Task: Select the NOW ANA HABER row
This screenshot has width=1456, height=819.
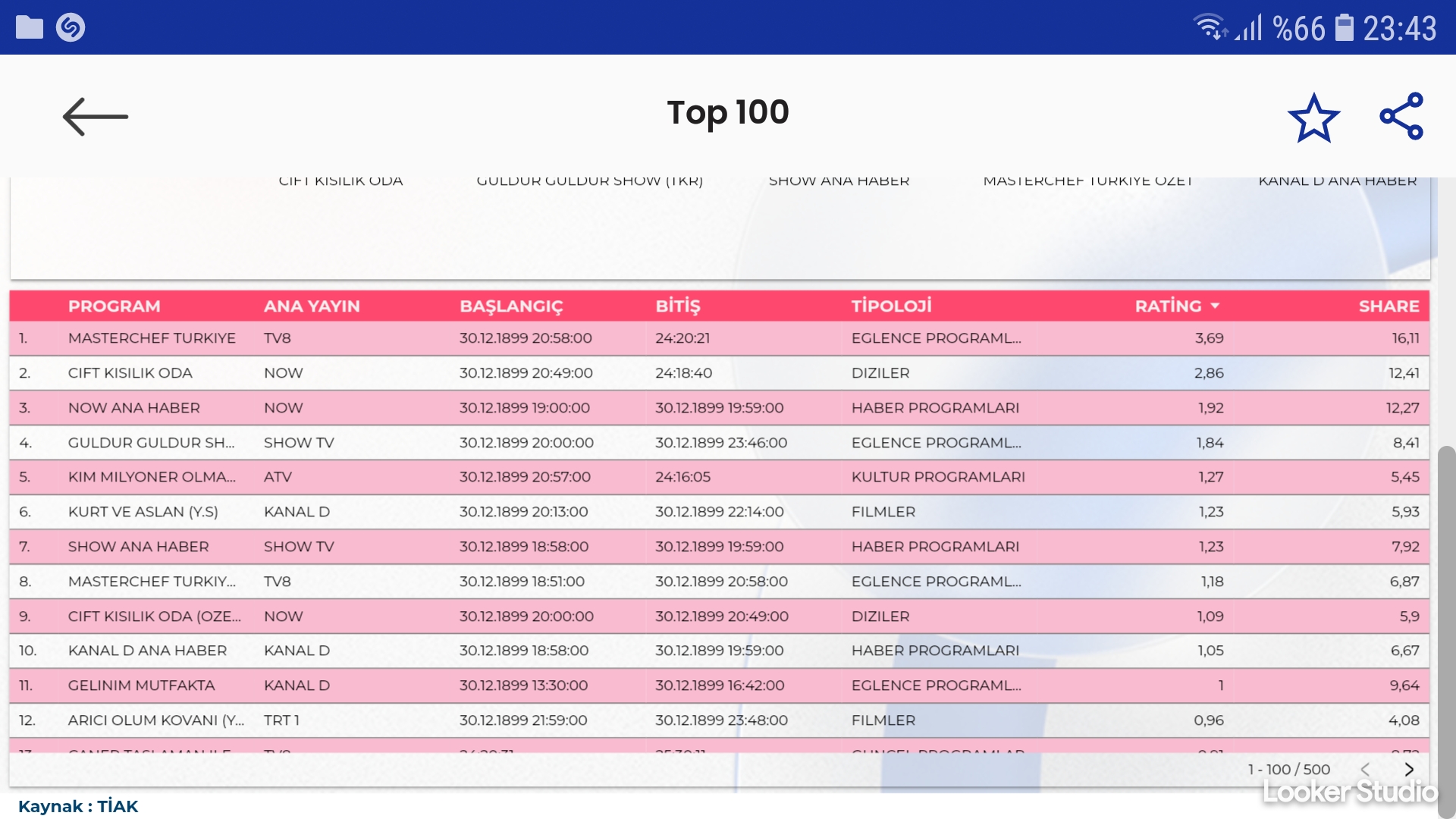Action: pos(134,408)
